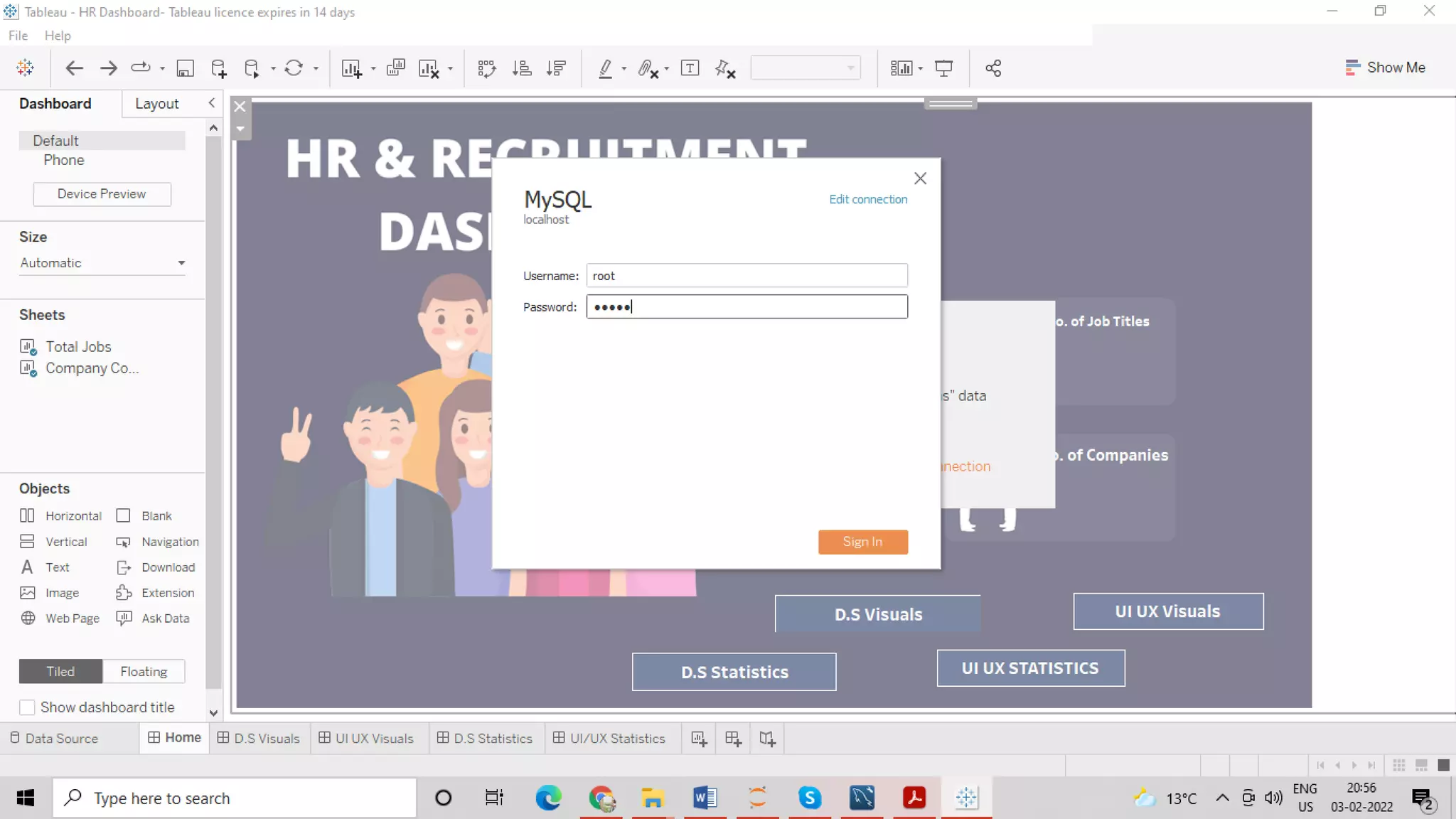
Task: Click the New Data Source icon
Action: coord(219,68)
